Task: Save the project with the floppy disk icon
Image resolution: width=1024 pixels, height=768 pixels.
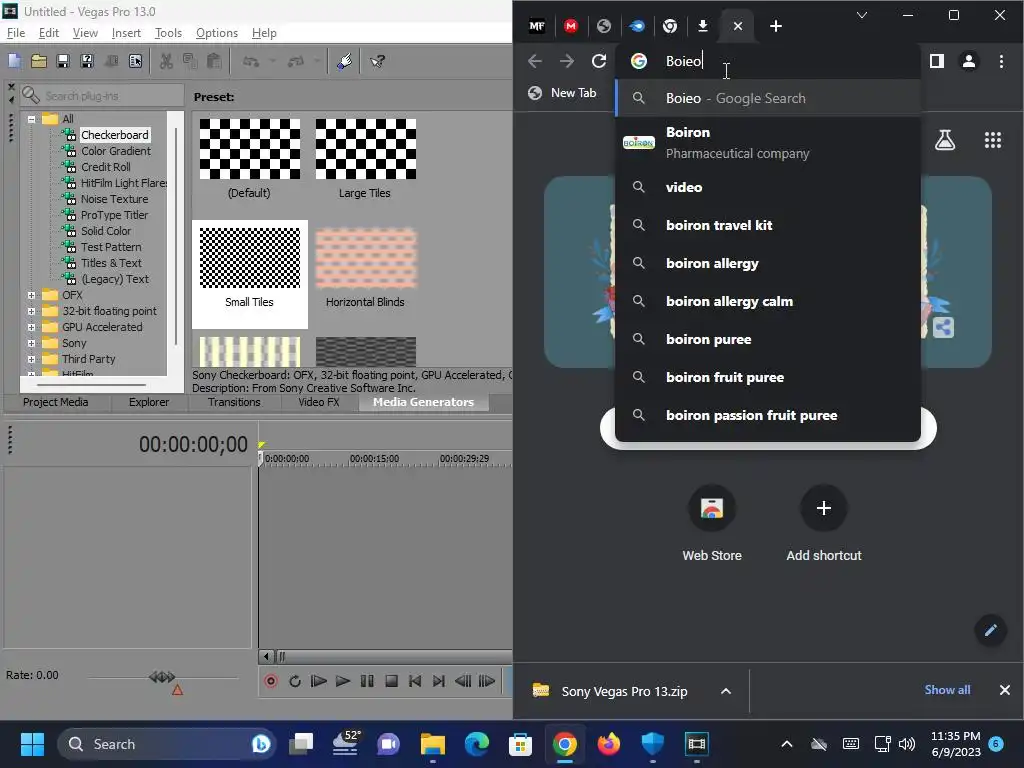Action: pyautogui.click(x=63, y=61)
